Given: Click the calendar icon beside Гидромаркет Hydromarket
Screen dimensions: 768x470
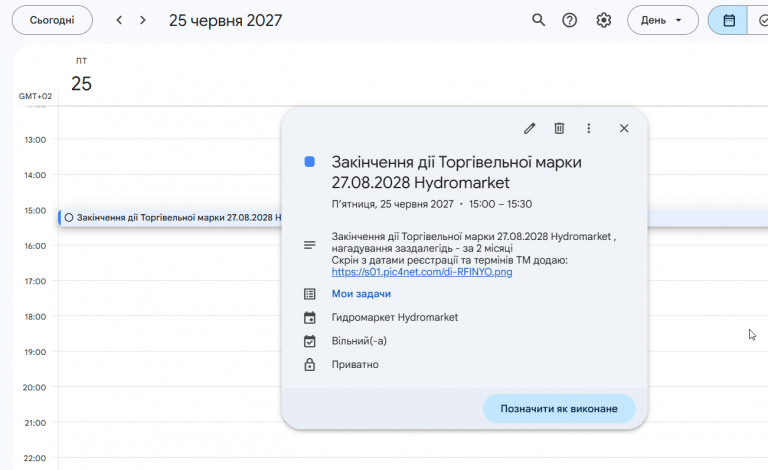Looking at the screenshot, I should pyautogui.click(x=310, y=317).
